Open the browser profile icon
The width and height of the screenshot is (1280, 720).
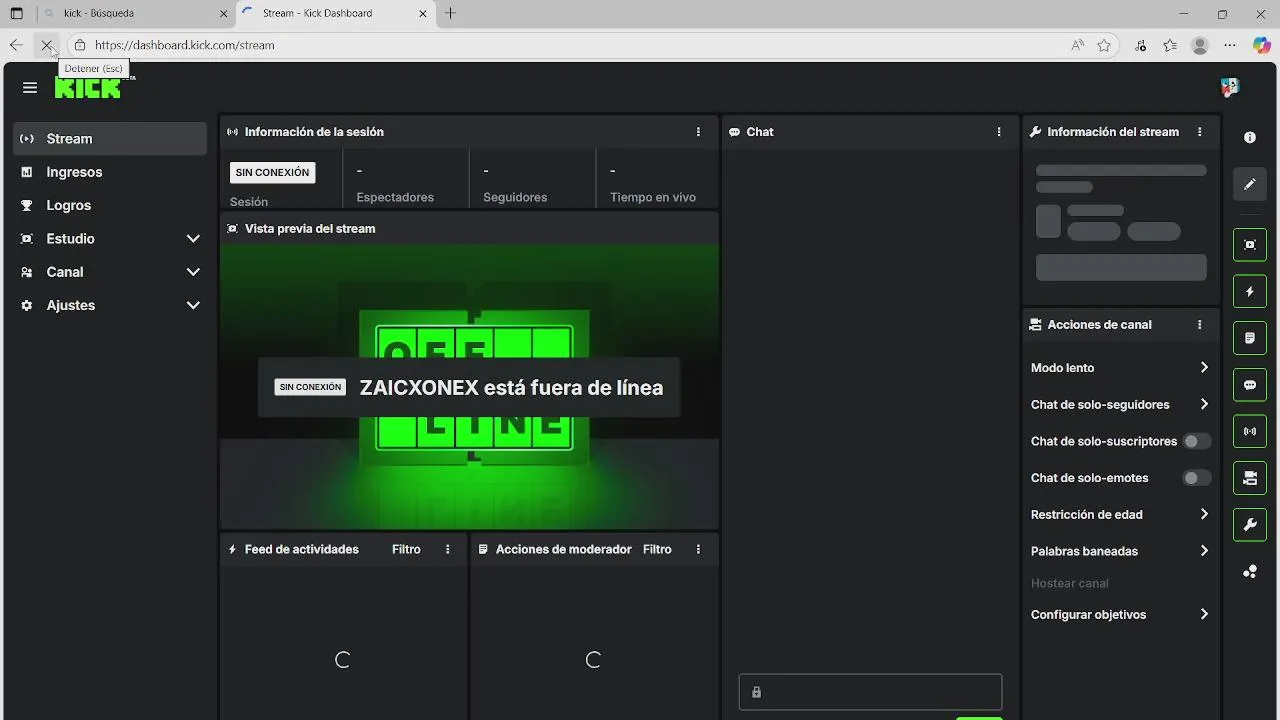click(1201, 45)
